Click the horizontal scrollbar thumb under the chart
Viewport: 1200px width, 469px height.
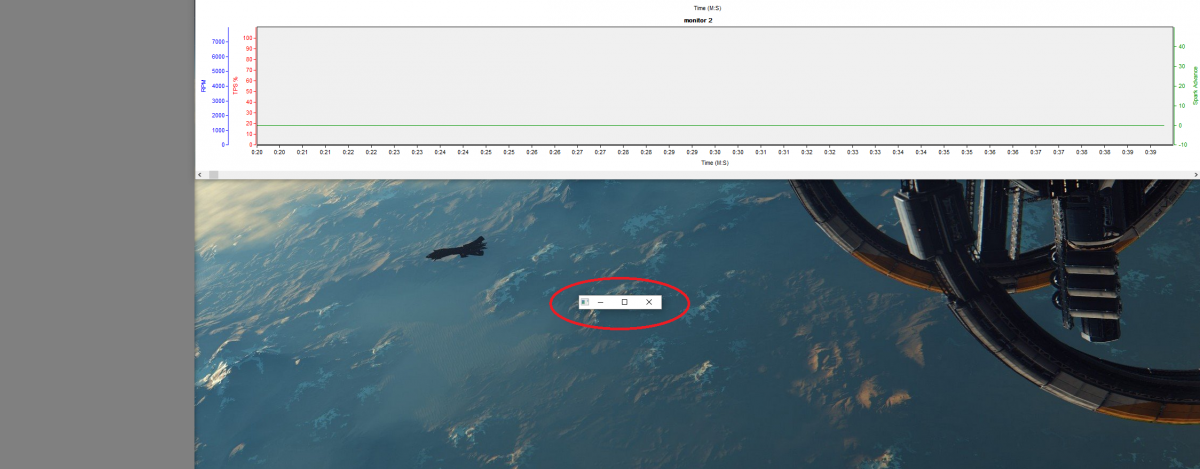click(x=213, y=175)
